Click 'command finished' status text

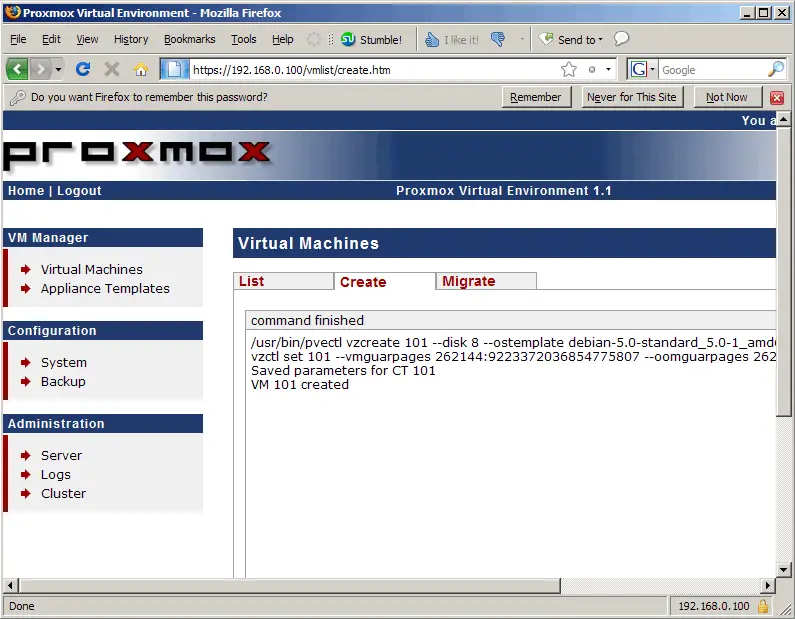[307, 320]
